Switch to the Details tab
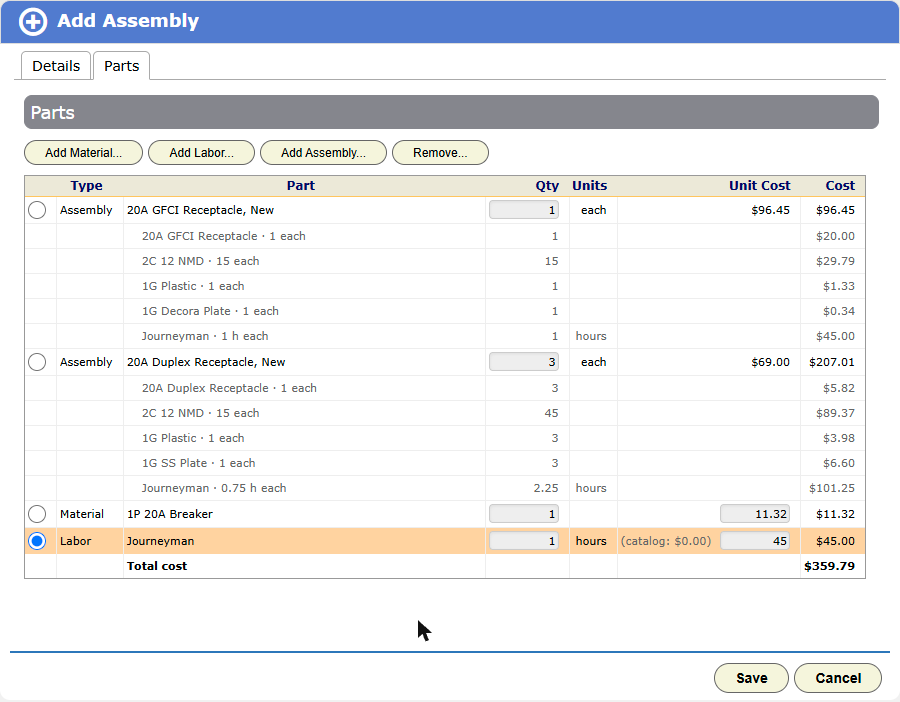The width and height of the screenshot is (900, 702). coord(56,66)
